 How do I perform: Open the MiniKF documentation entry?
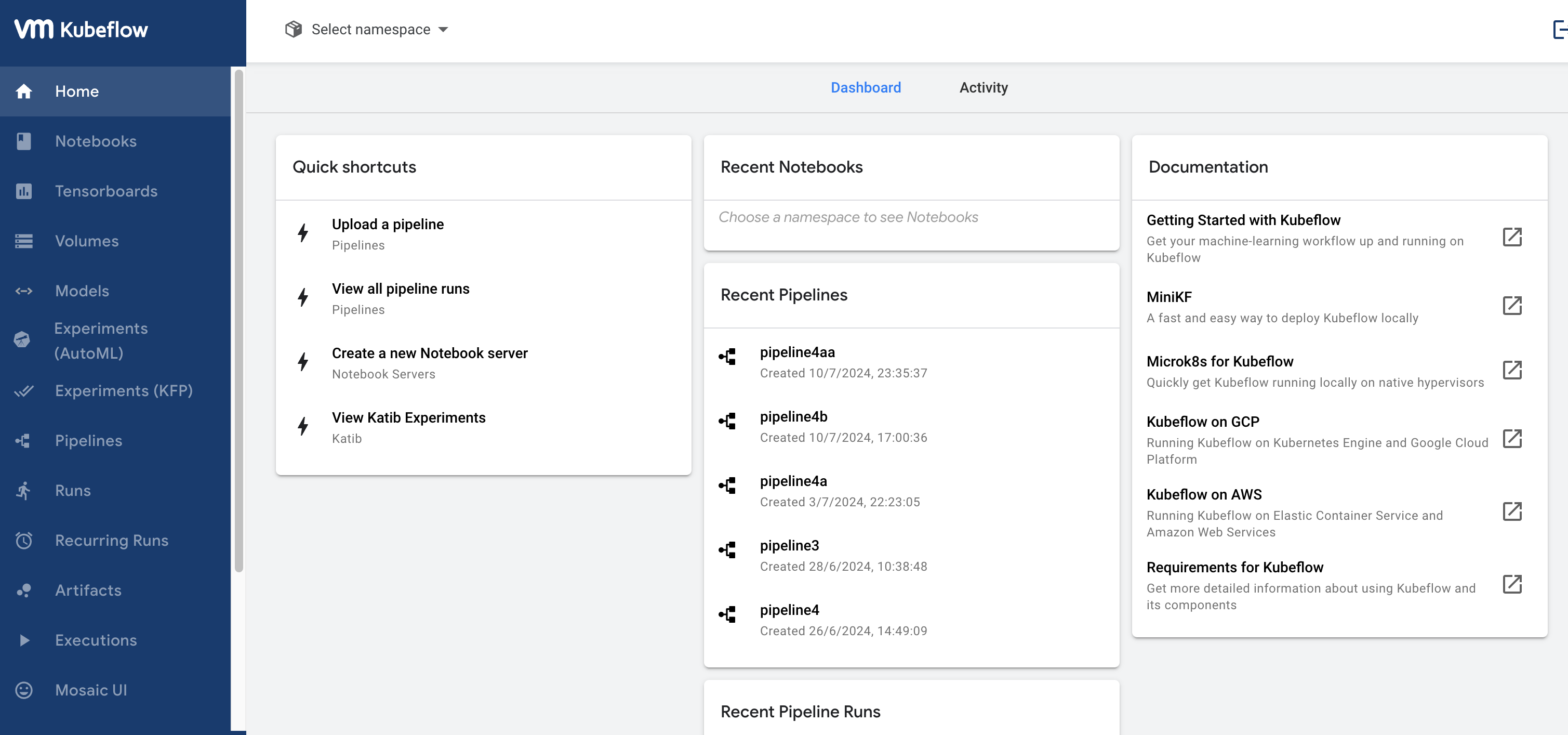point(1339,307)
